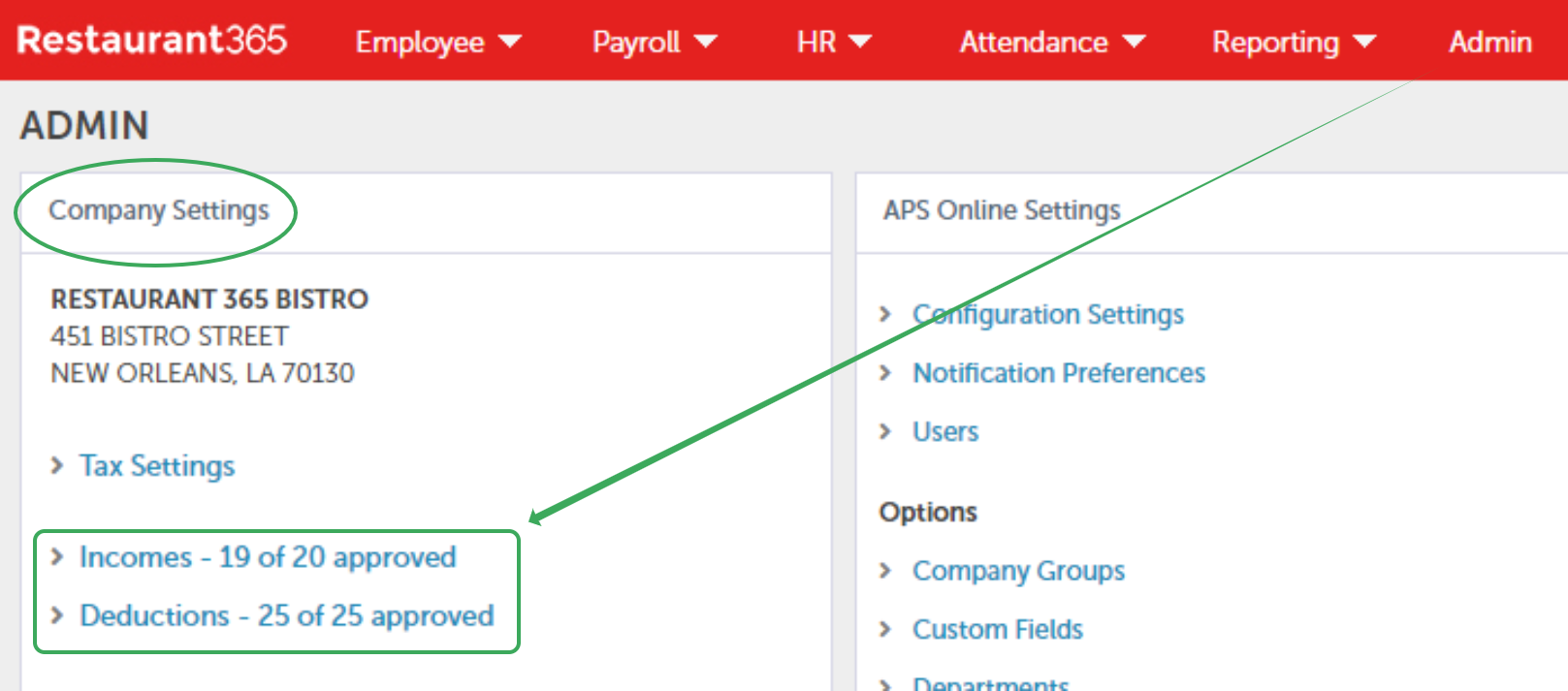Click chevron beside Custom Fields
This screenshot has height=691, width=1568.
884,629
